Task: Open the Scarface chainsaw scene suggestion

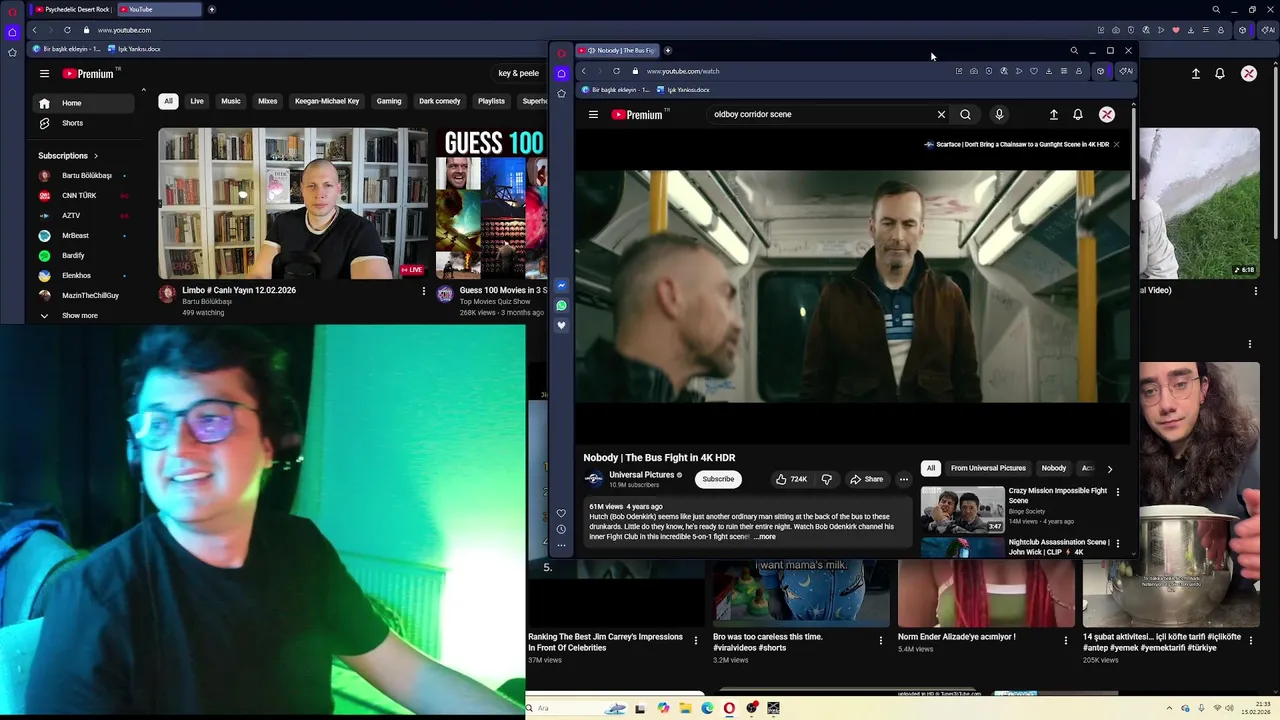Action: pos(1016,144)
